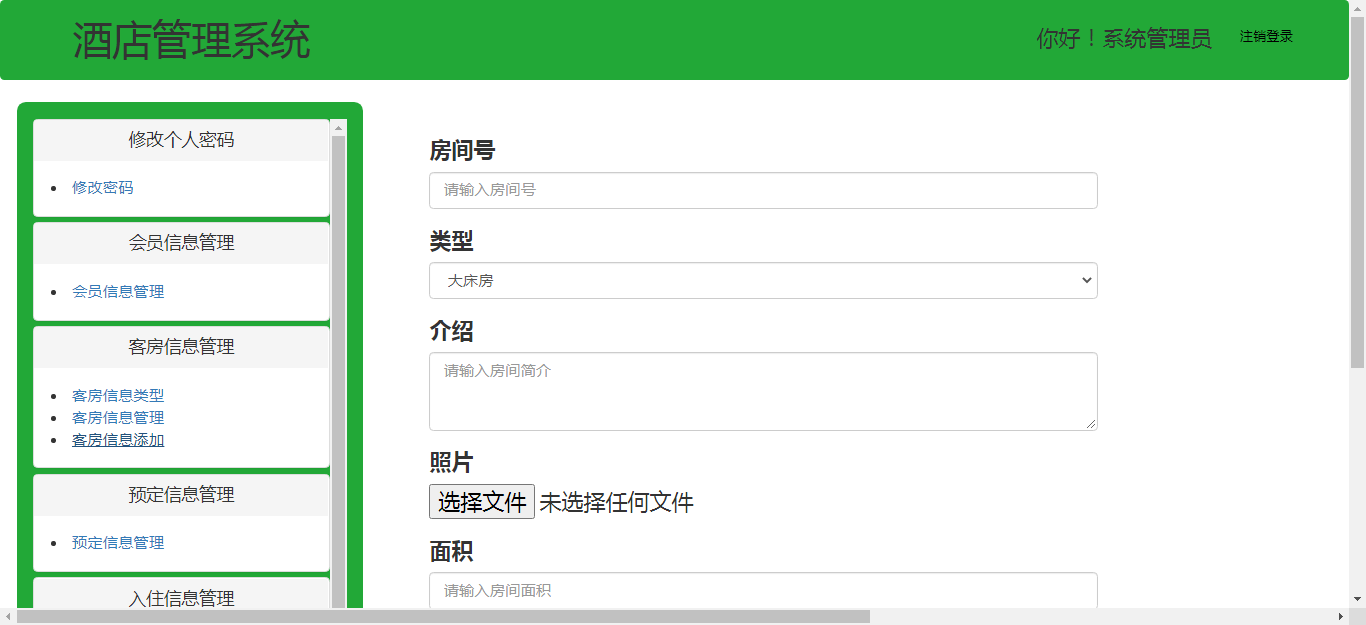Screen dimensions: 1366x625
Task: Click the 客房信息管理 panel header
Action: click(181, 347)
